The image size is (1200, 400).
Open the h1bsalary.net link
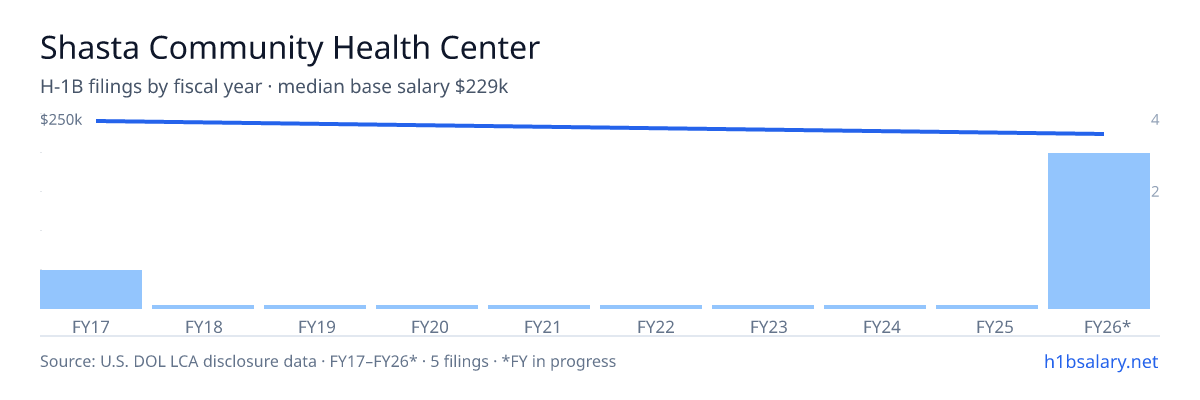(x=1100, y=361)
